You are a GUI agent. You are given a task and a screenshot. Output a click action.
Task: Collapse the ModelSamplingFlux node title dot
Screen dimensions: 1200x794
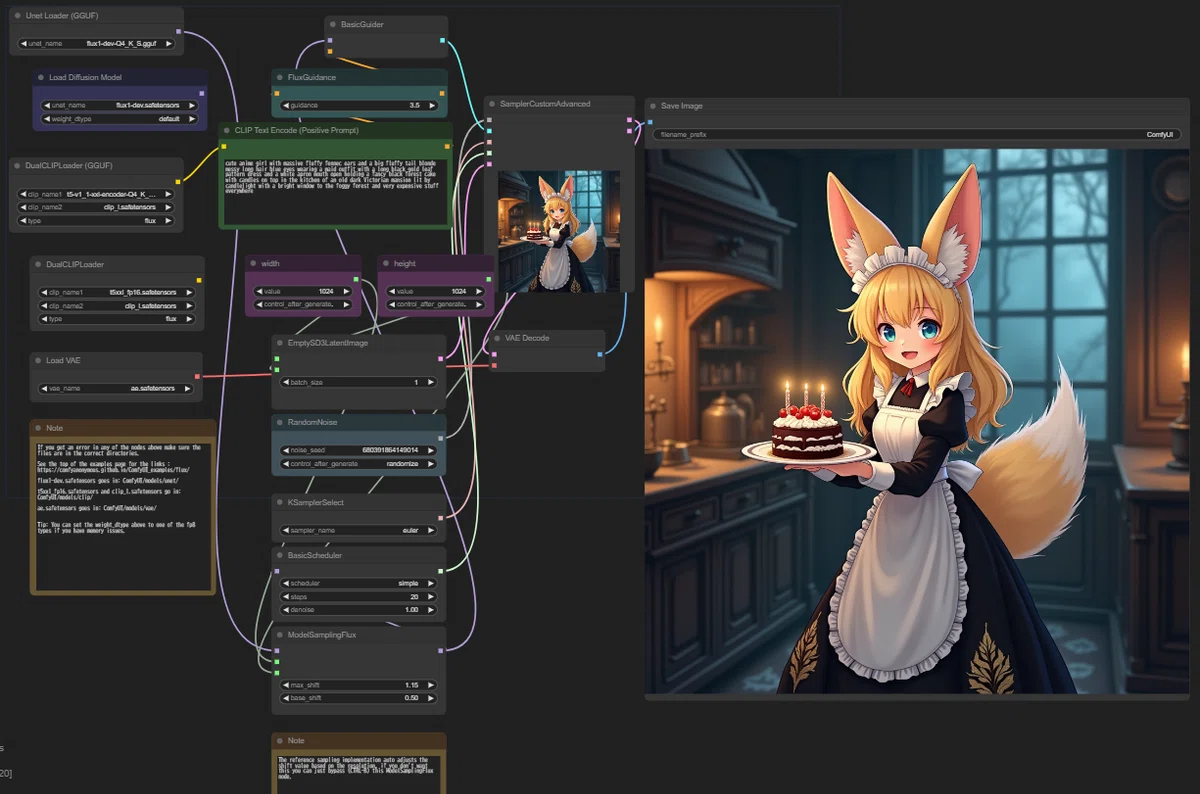[x=279, y=634]
